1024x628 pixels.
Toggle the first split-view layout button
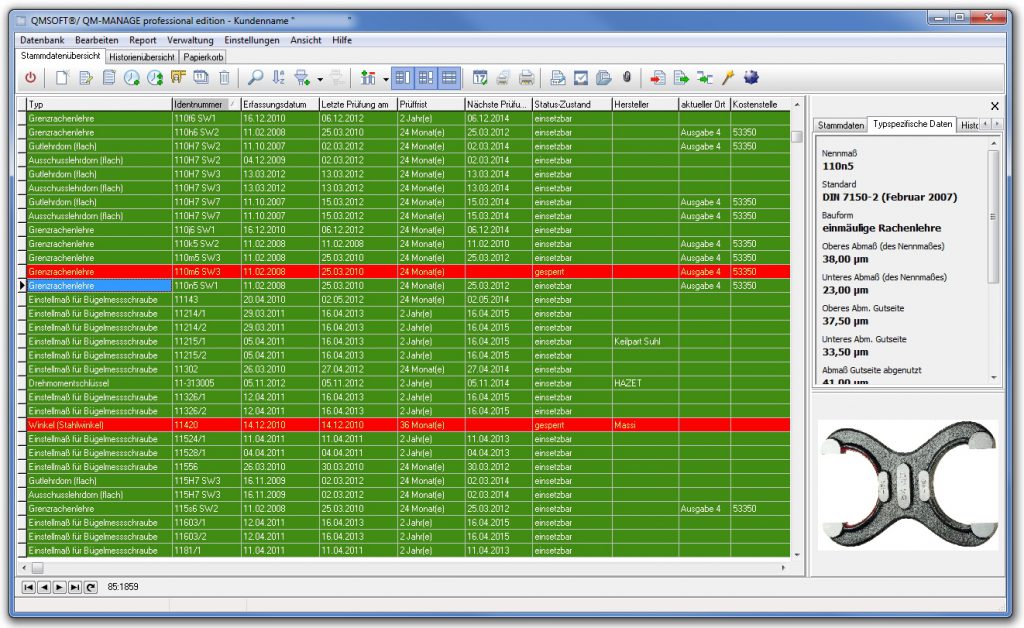click(402, 77)
